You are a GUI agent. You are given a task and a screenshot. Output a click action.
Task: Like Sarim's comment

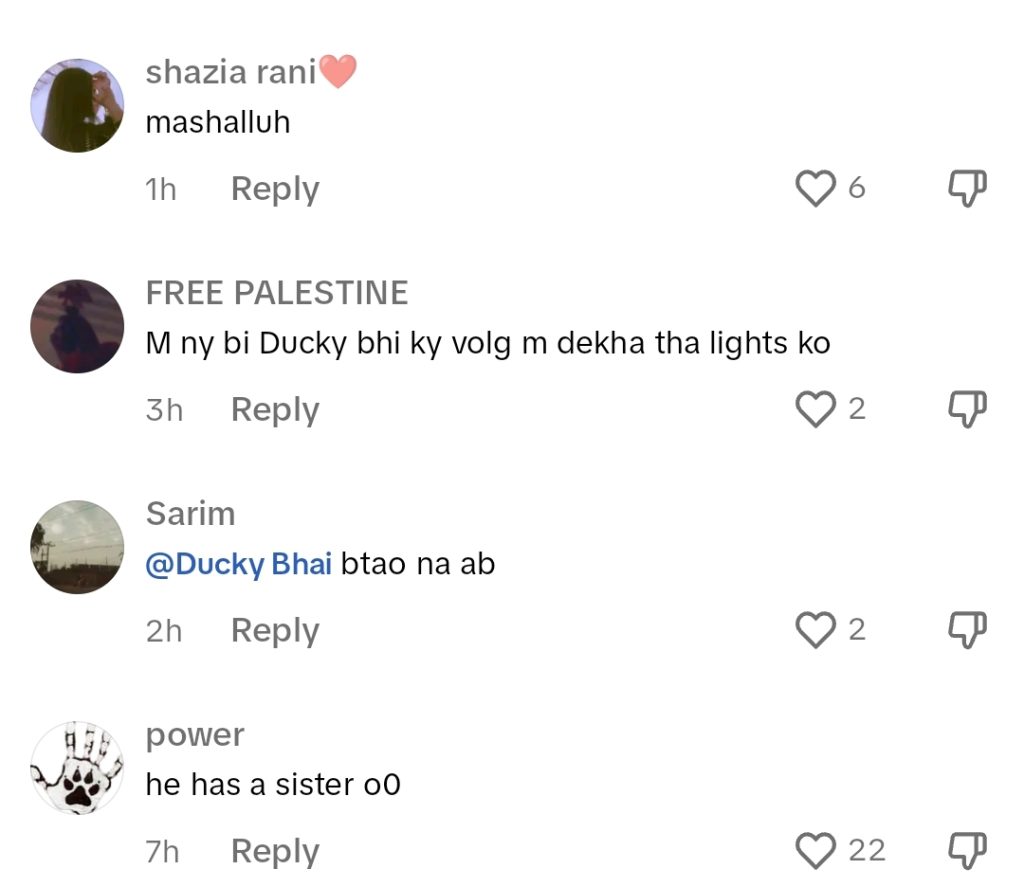coord(815,630)
